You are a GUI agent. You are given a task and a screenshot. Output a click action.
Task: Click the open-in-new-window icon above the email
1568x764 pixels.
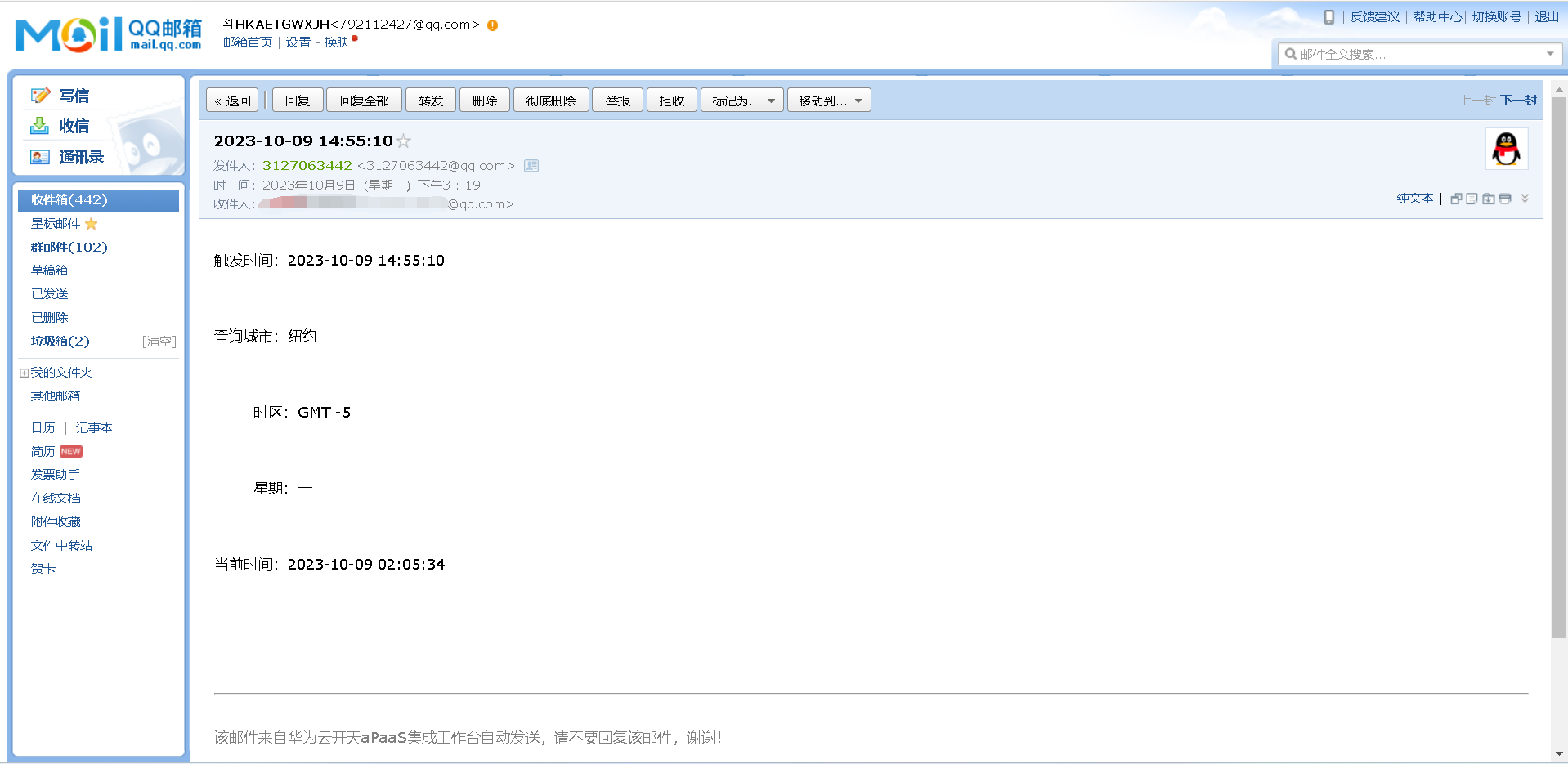pos(1456,198)
